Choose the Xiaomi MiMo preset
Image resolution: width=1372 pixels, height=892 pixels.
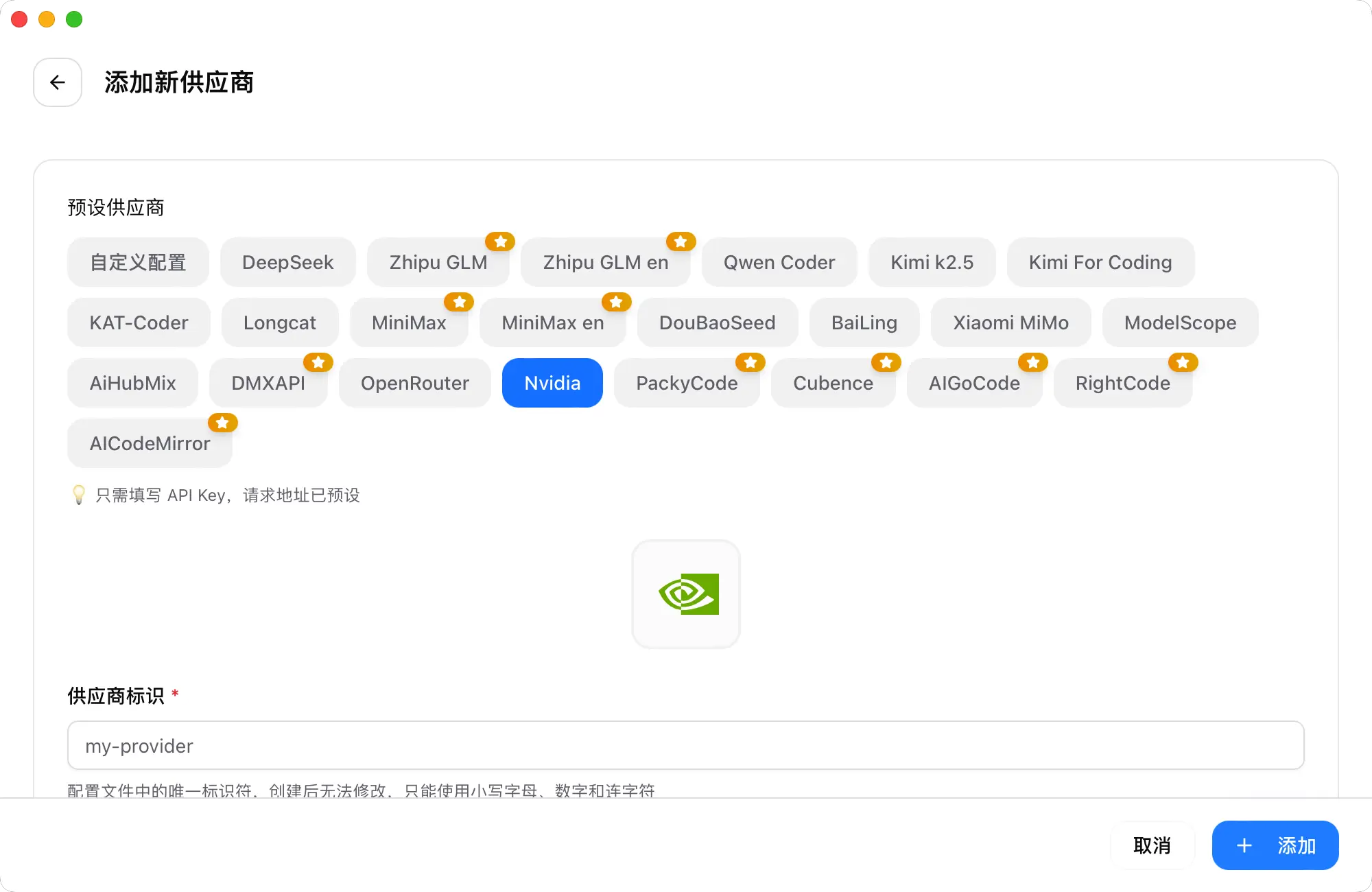pos(1010,322)
